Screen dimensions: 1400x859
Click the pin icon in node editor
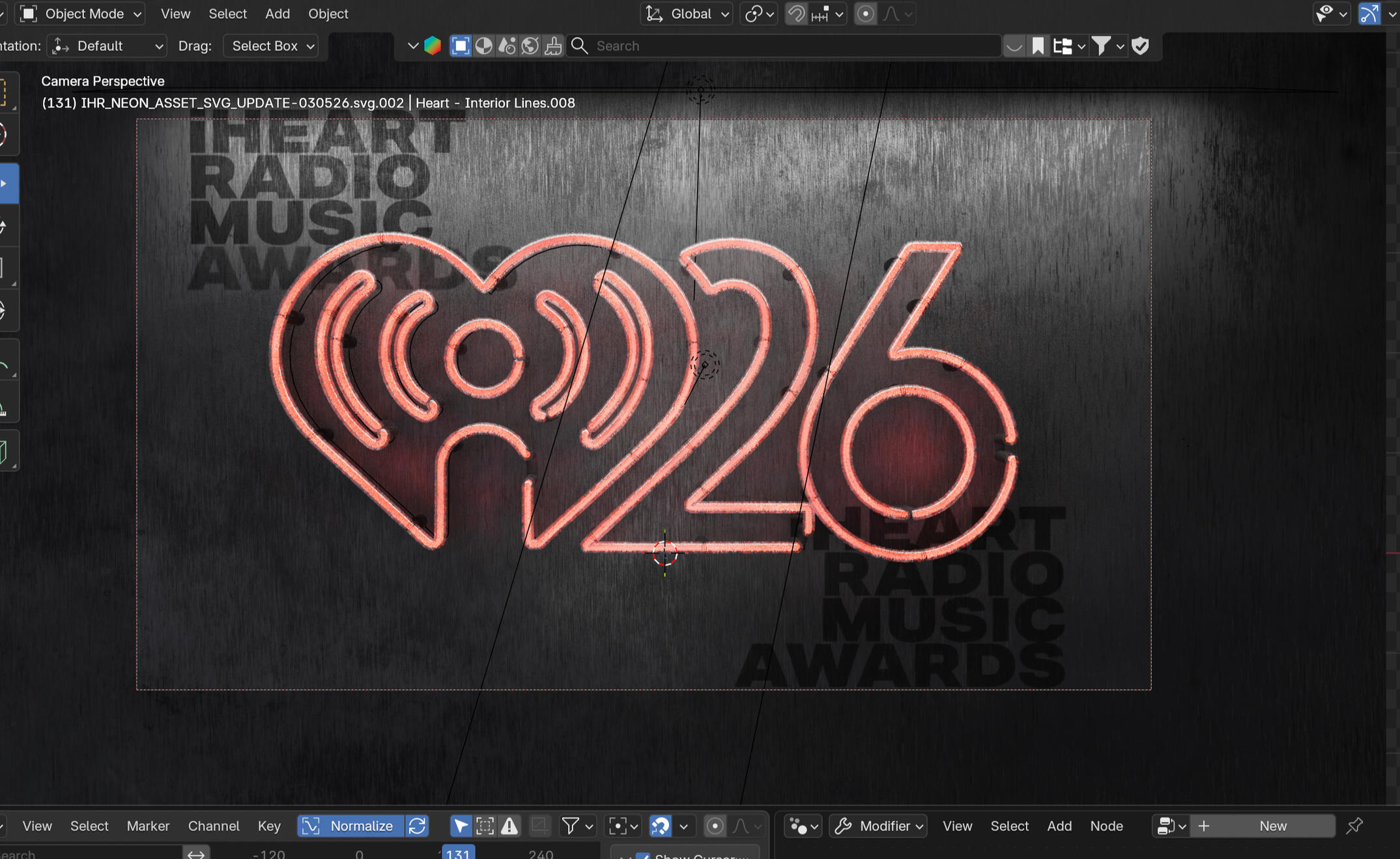(1354, 826)
